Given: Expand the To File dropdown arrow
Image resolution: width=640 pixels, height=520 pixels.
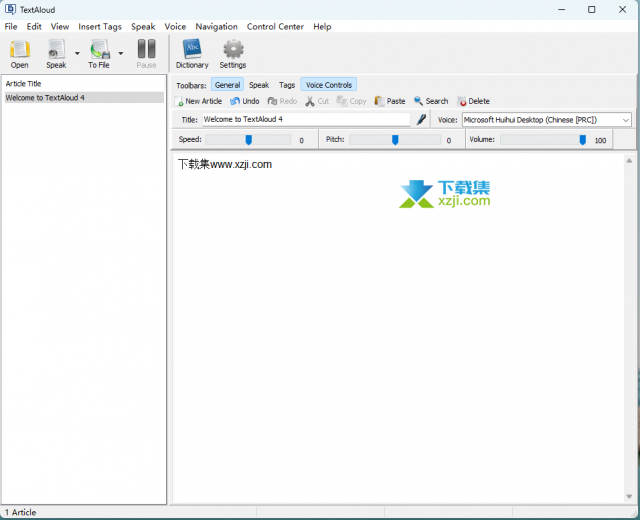Looking at the screenshot, I should [121, 53].
